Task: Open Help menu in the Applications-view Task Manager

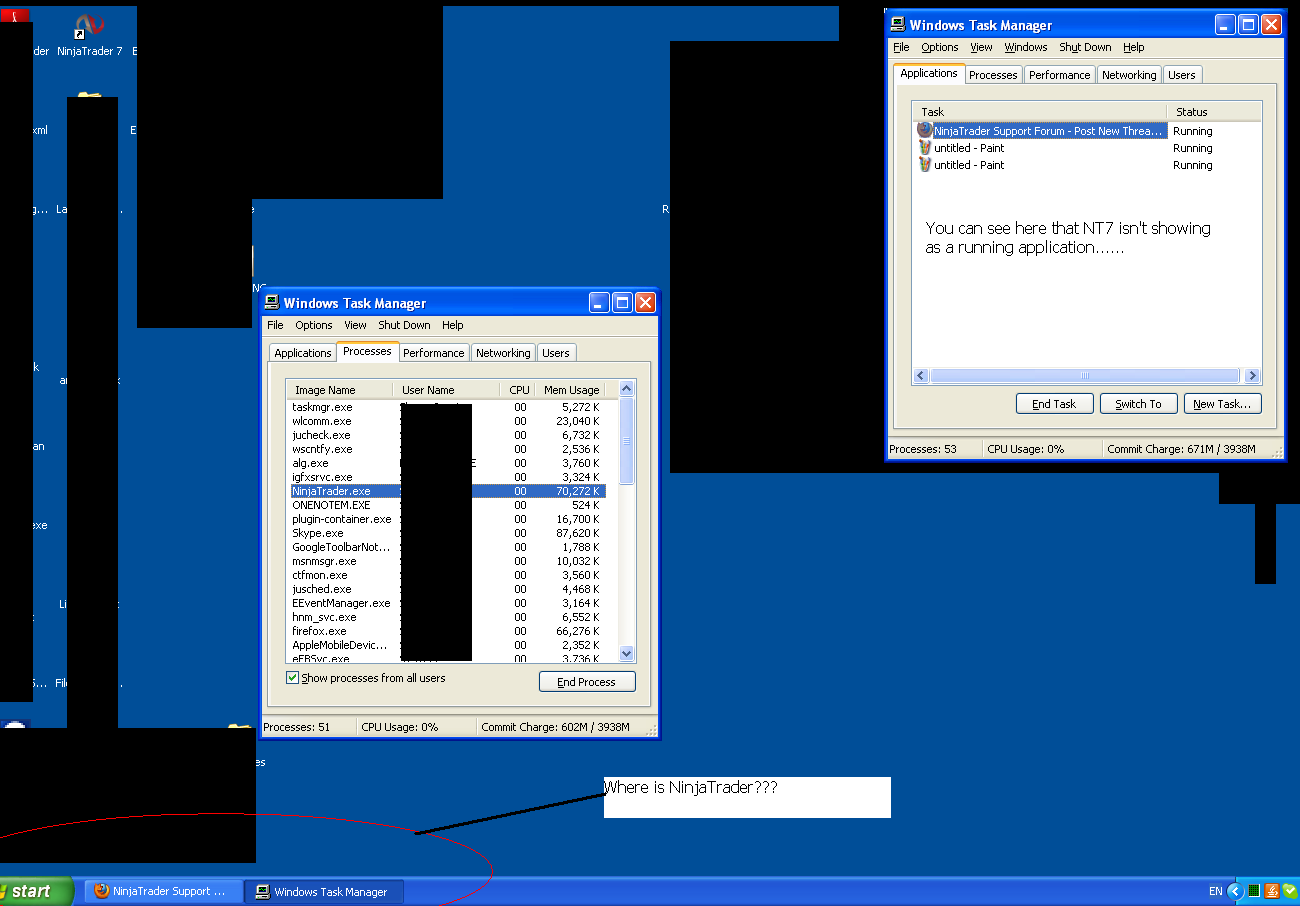Action: click(1133, 47)
